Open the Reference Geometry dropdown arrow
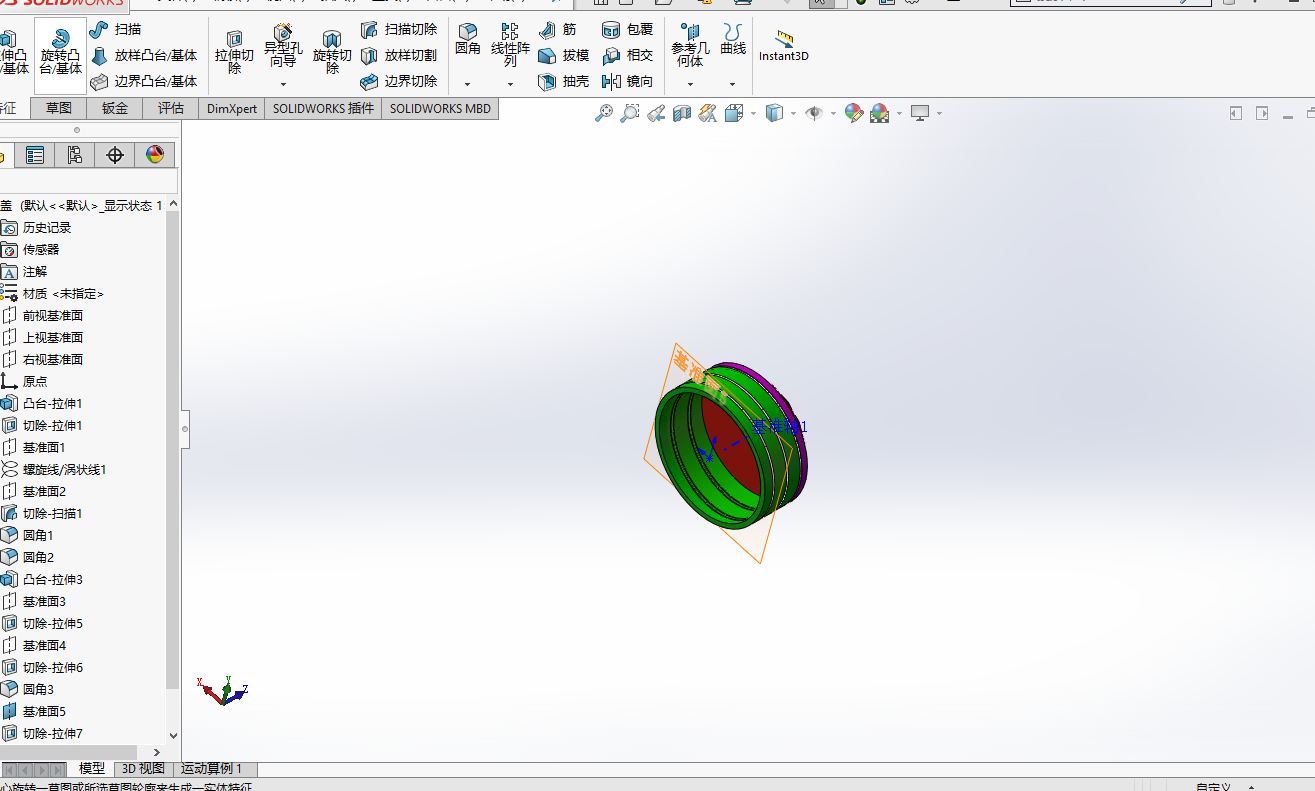The height and width of the screenshot is (791, 1315). pos(690,84)
